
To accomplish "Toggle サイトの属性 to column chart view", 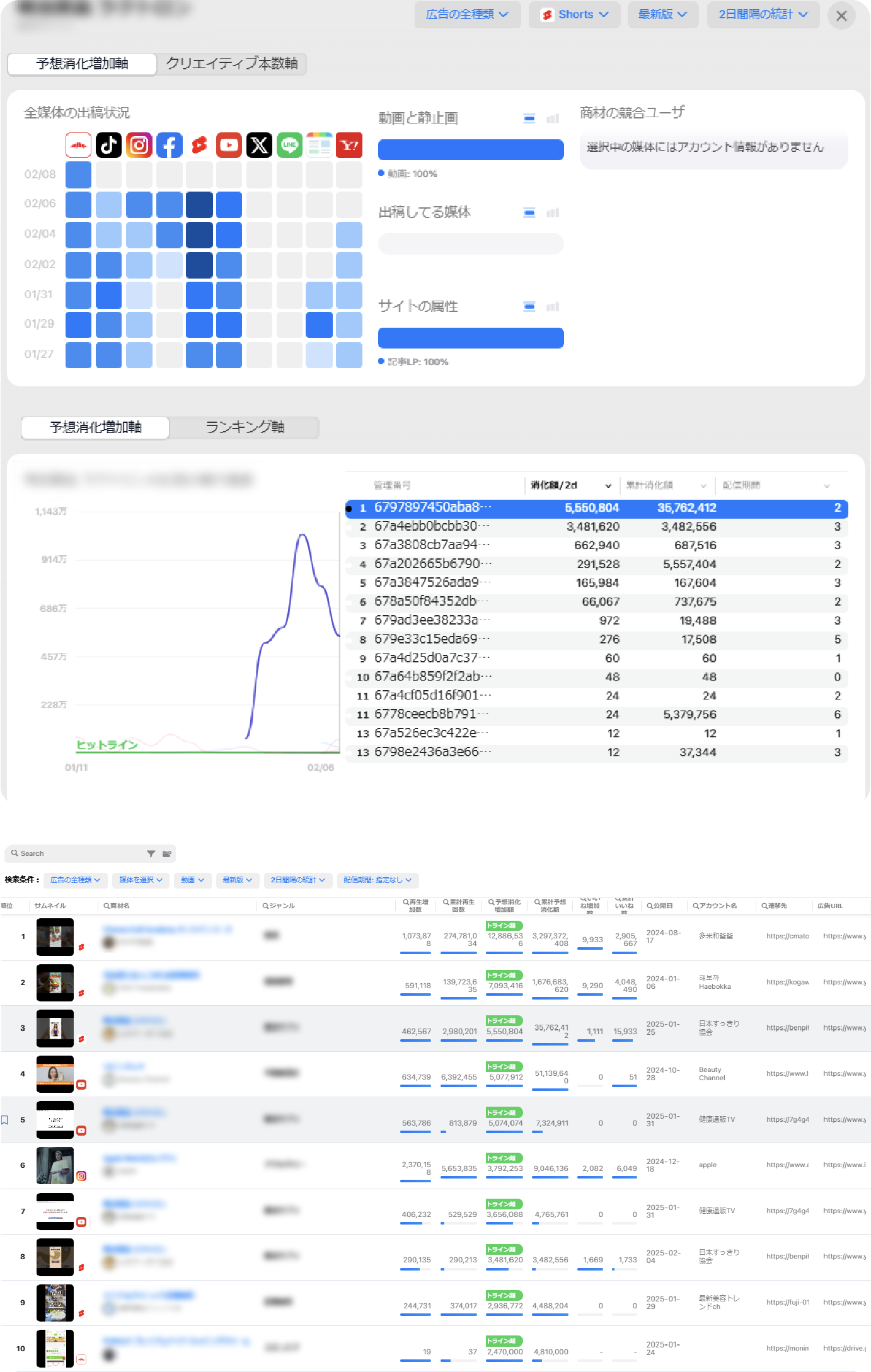I will click(x=553, y=307).
